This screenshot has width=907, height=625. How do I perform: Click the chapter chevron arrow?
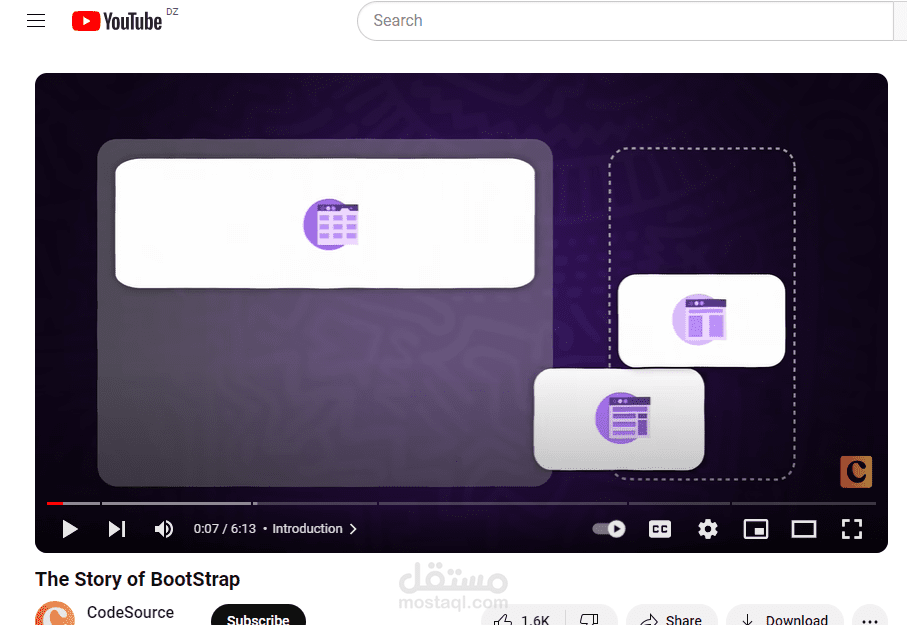tap(353, 529)
